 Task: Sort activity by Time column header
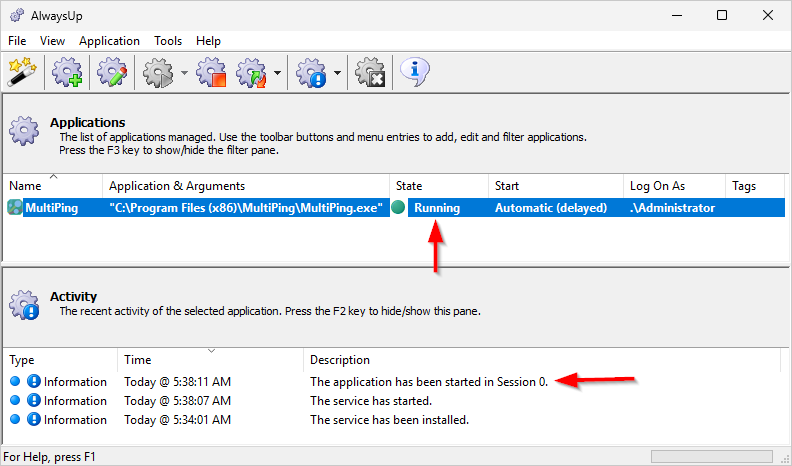click(211, 359)
